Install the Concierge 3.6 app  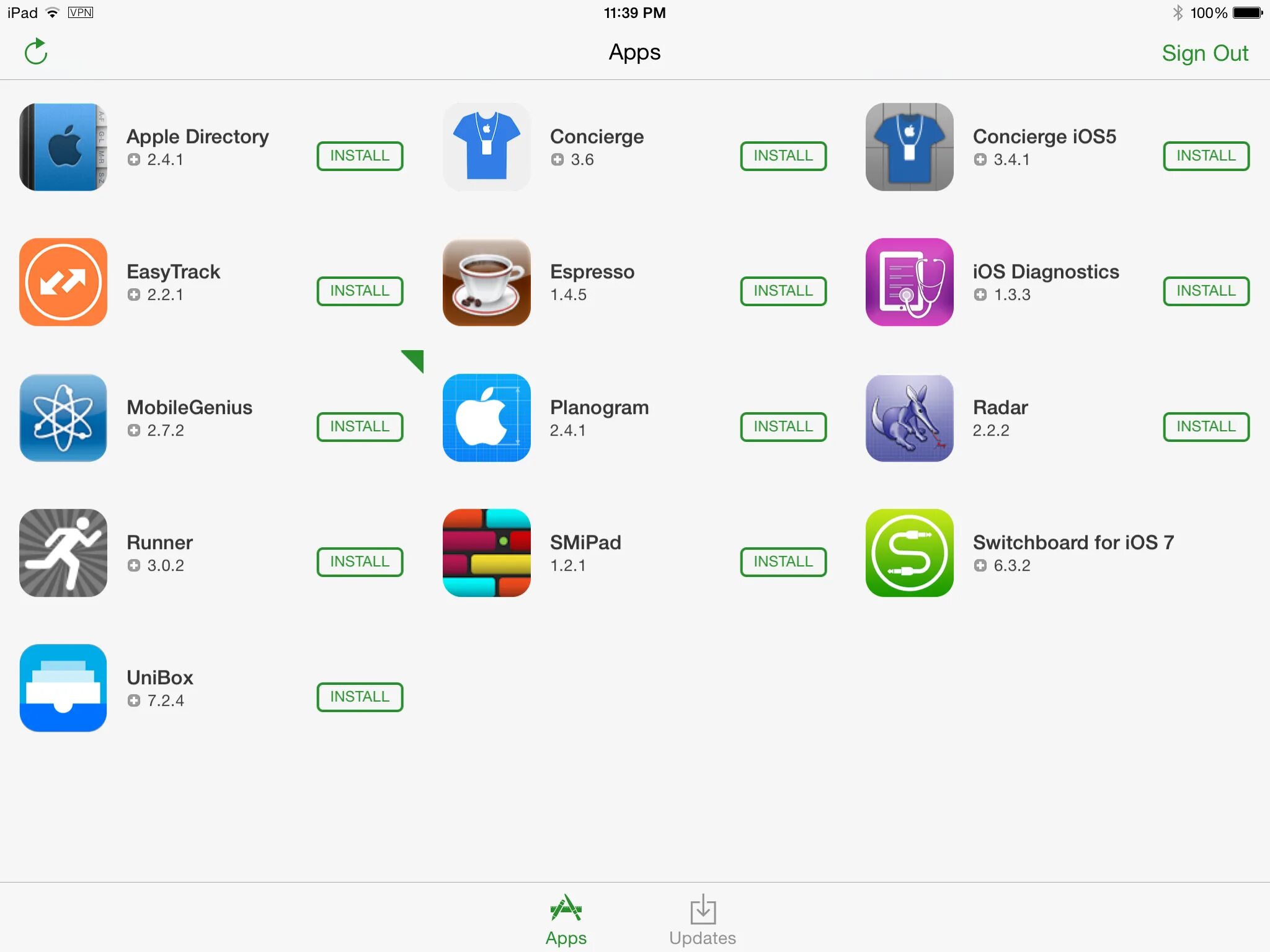(x=783, y=156)
